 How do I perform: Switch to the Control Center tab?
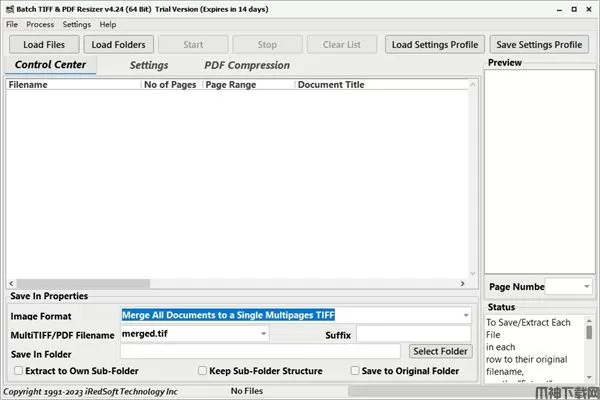(x=51, y=65)
